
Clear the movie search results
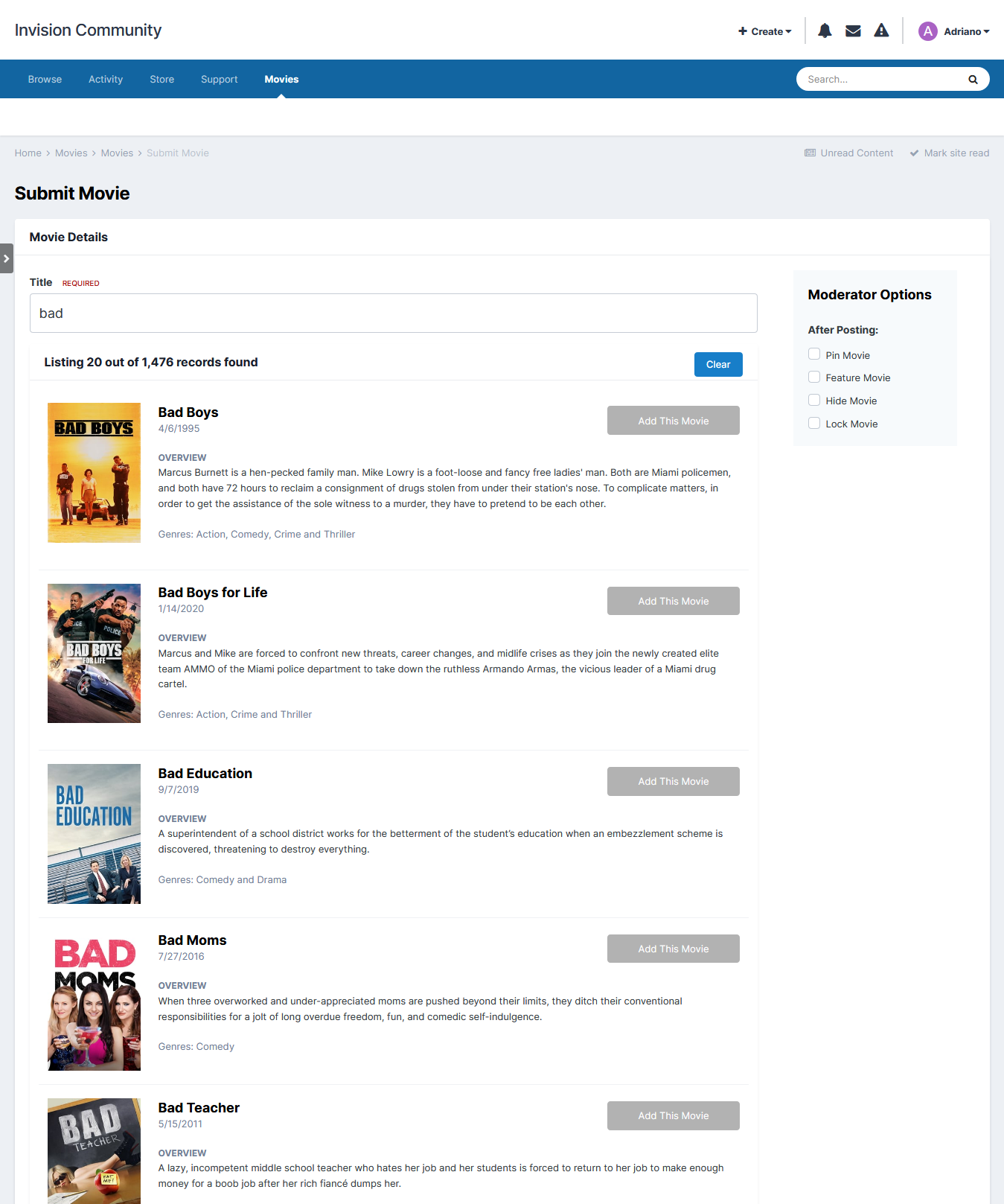coord(718,364)
